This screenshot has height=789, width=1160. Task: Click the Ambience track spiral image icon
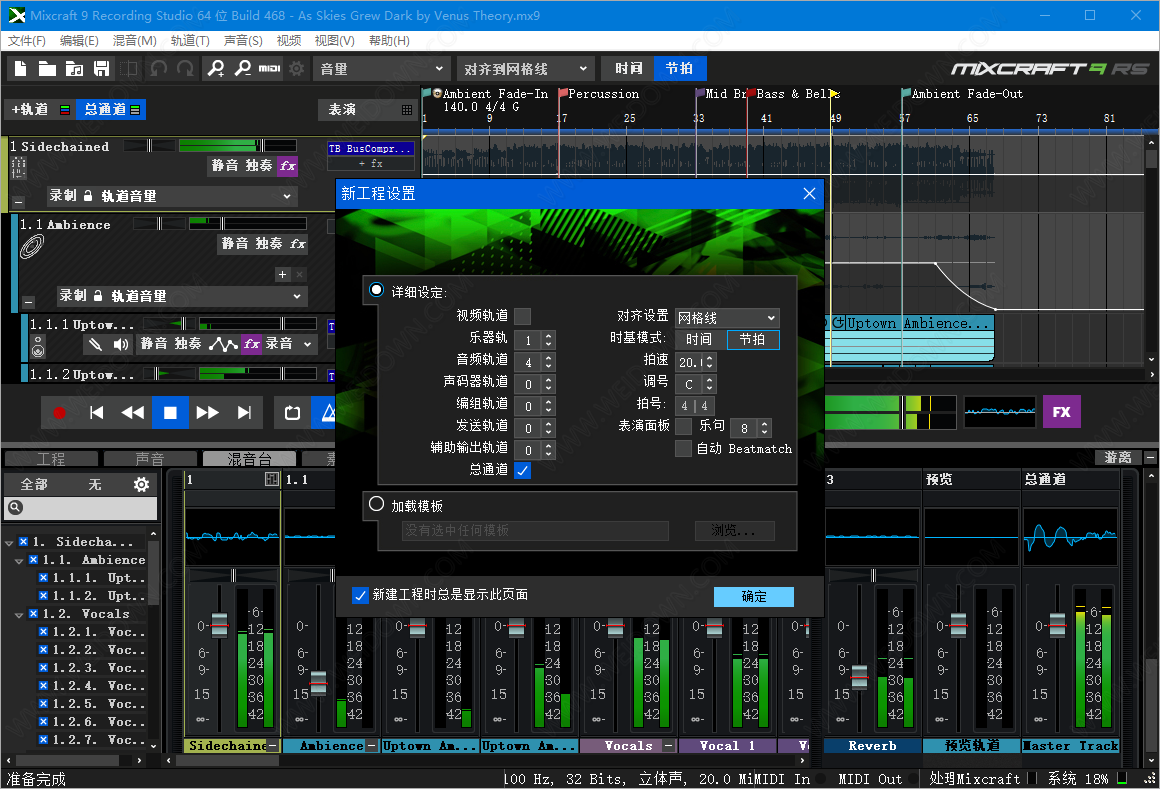(x=31, y=248)
